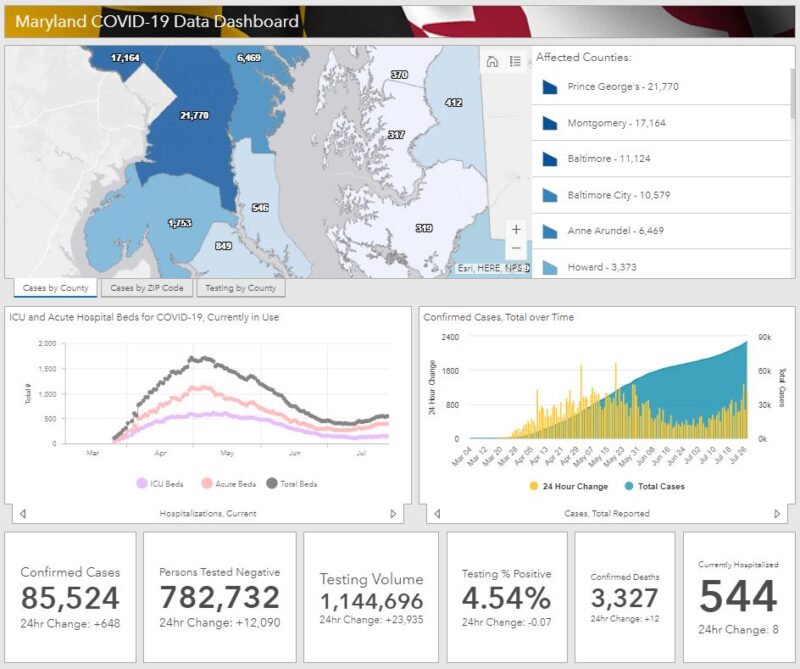This screenshot has height=669, width=800.
Task: Click the Baltimore City legend symbol
Action: [x=549, y=195]
